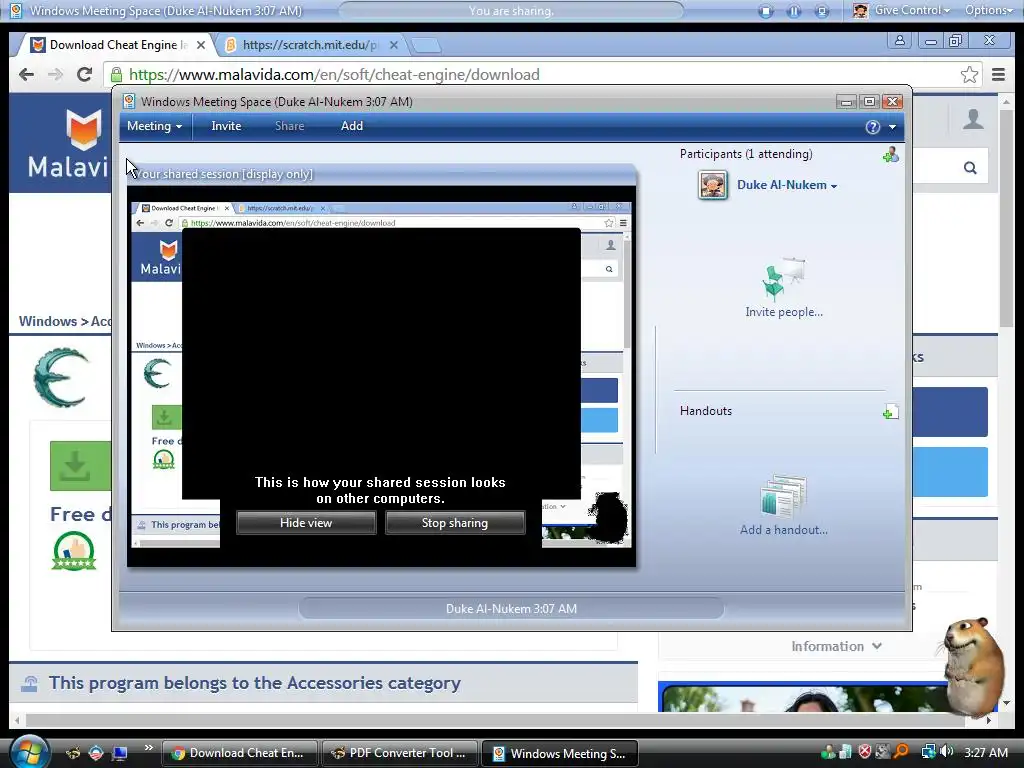
Task: Click the Duke Al-Nukem 3:07 AM status bar
Action: [x=511, y=609]
